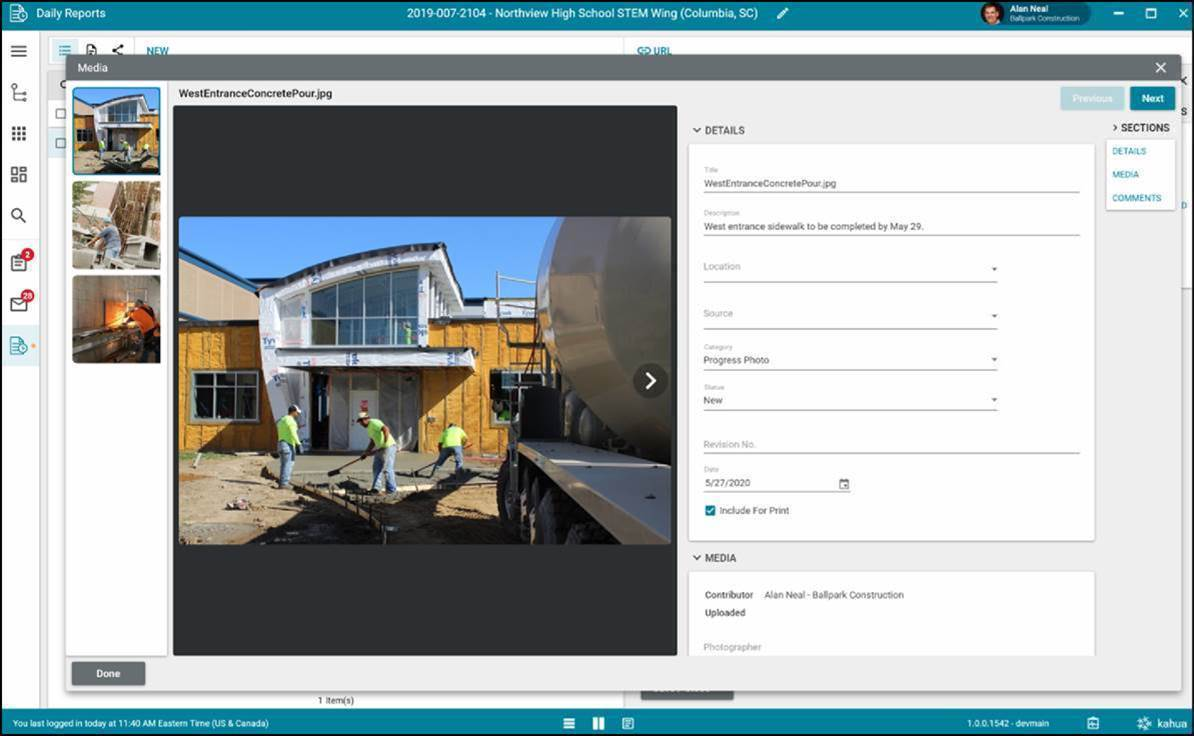Viewport: 1194px width, 736px height.
Task: Jump to MEDIA in the Sections panel
Action: coord(1125,175)
